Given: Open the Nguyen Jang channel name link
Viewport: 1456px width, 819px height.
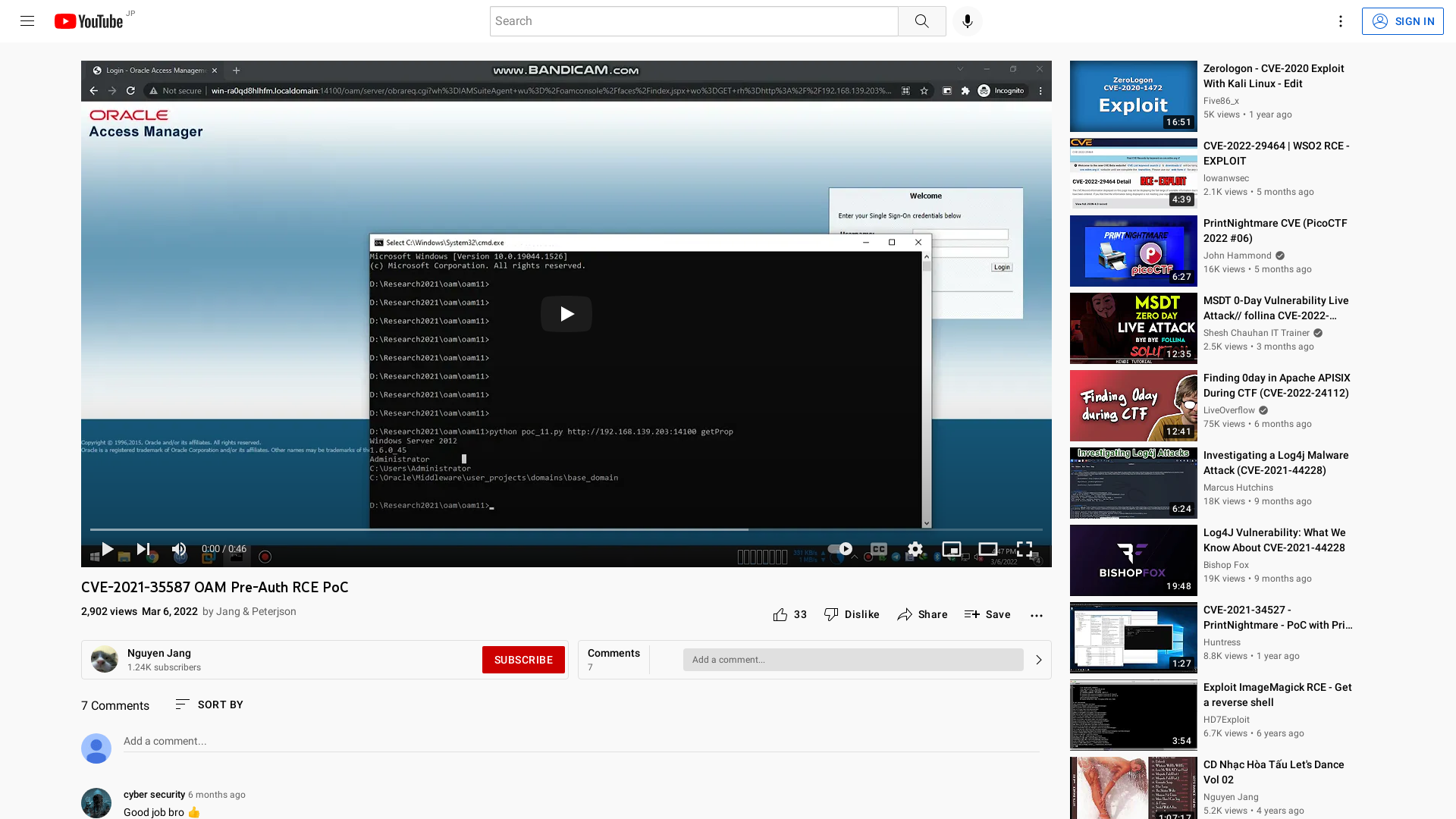Looking at the screenshot, I should coord(159,653).
